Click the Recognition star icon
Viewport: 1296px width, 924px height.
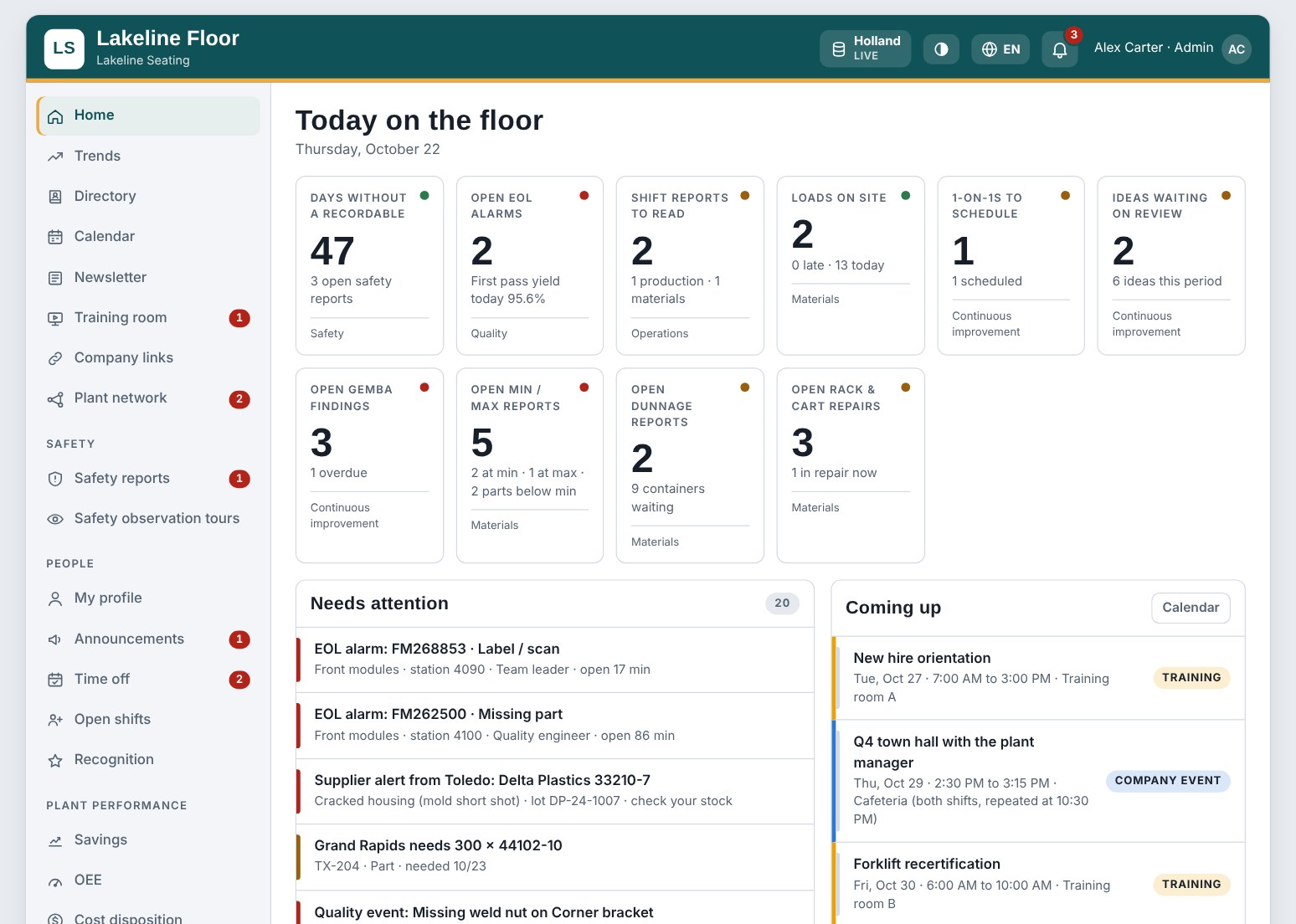pyautogui.click(x=55, y=760)
